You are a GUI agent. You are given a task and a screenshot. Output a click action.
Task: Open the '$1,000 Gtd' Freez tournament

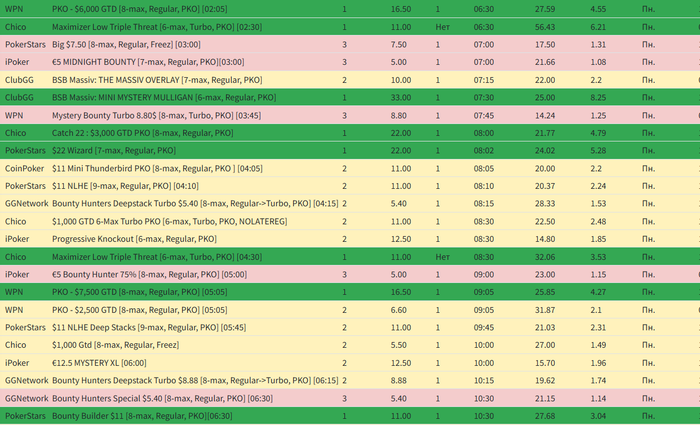[x=116, y=345]
